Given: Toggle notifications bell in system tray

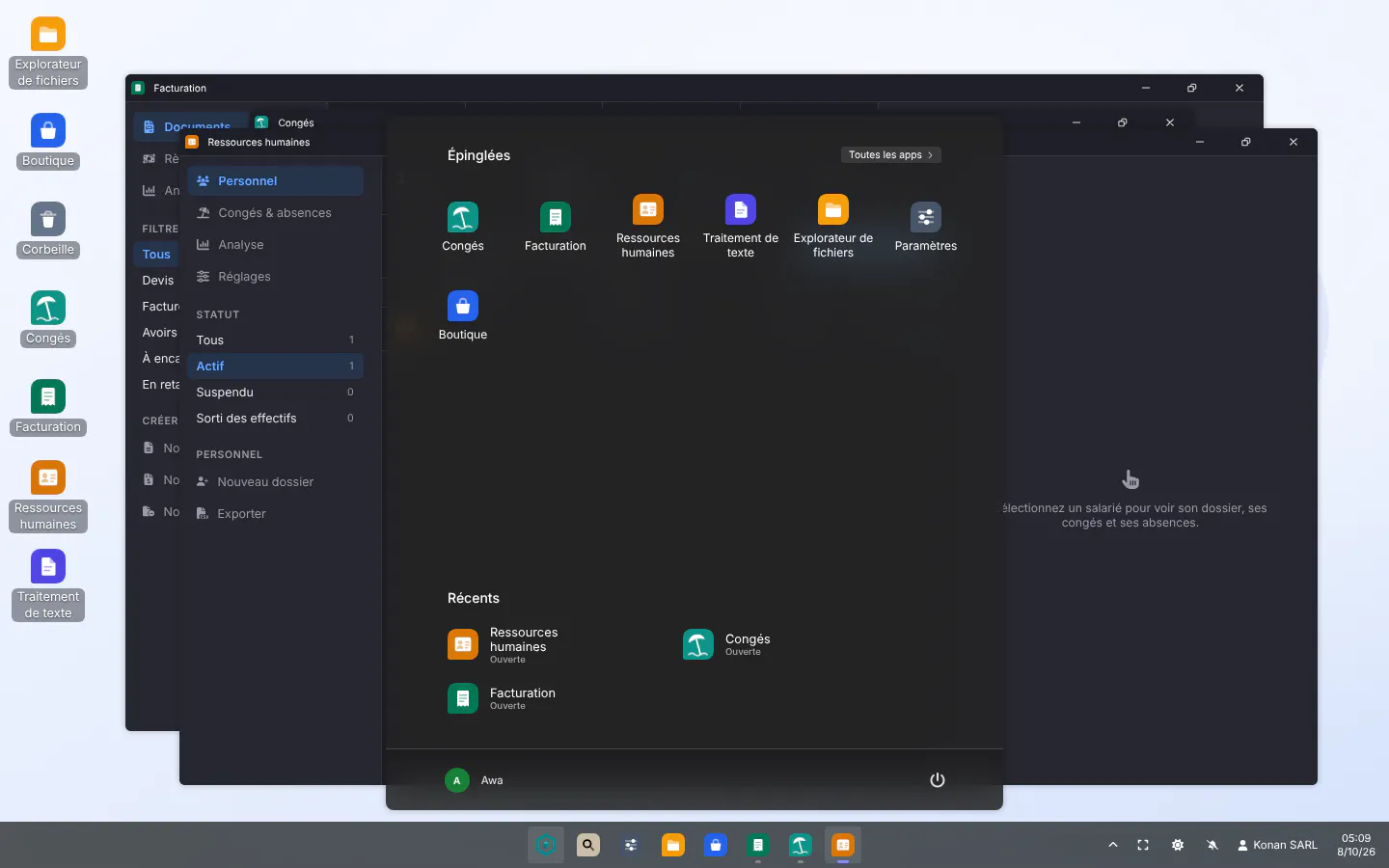Looking at the screenshot, I should [x=1212, y=845].
